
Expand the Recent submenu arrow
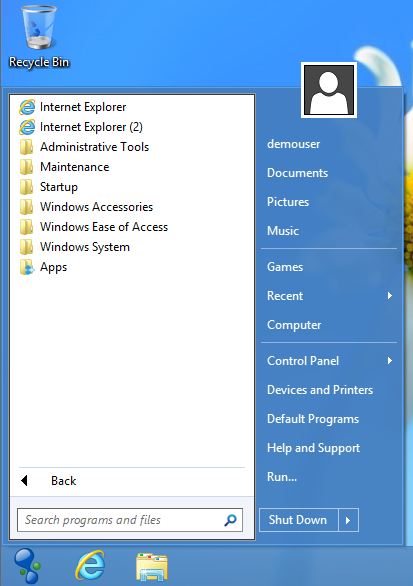[390, 296]
